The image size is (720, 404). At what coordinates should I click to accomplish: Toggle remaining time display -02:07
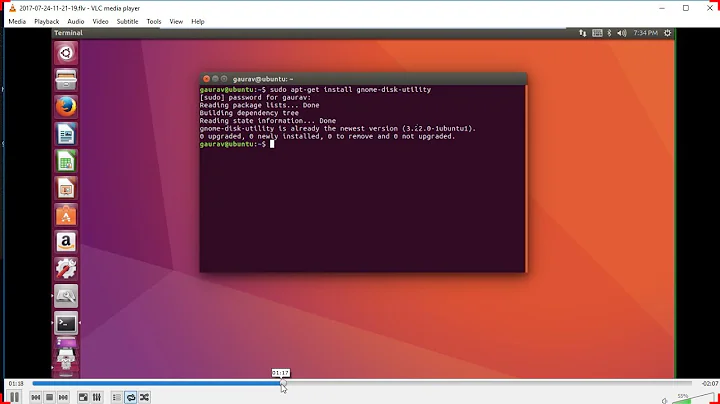pos(709,383)
